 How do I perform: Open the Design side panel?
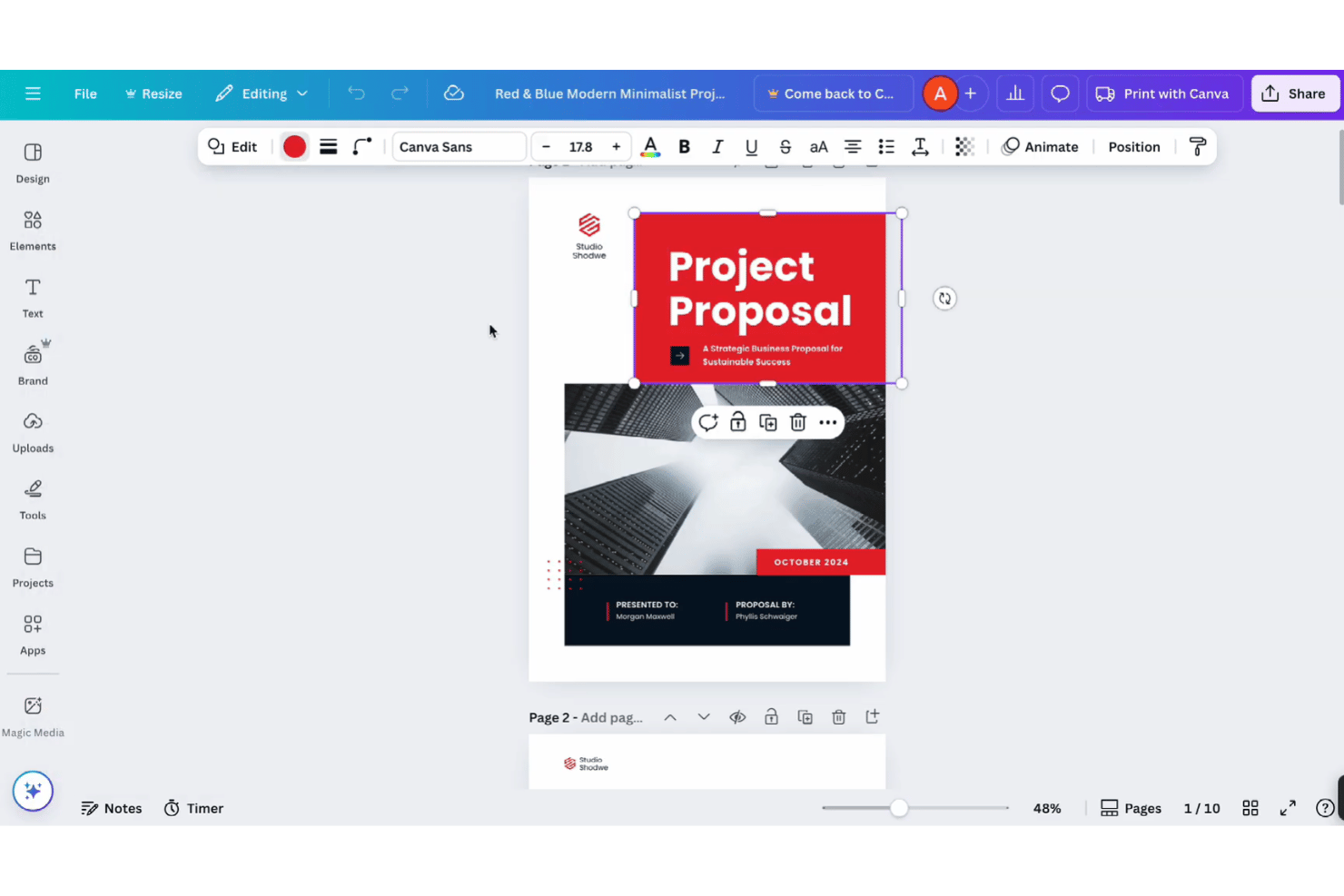33,163
